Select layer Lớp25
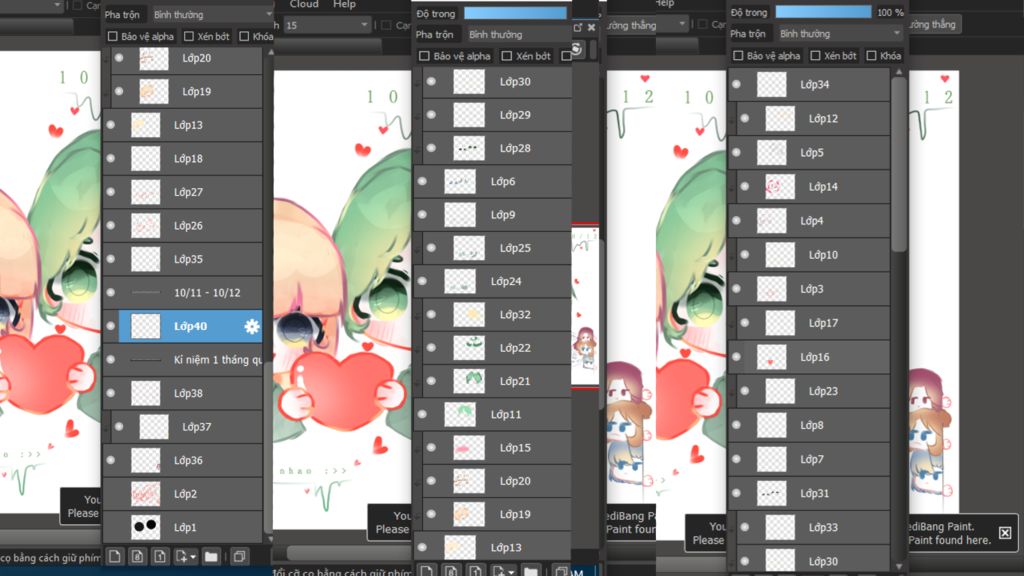The width and height of the screenshot is (1024, 576). 497,248
